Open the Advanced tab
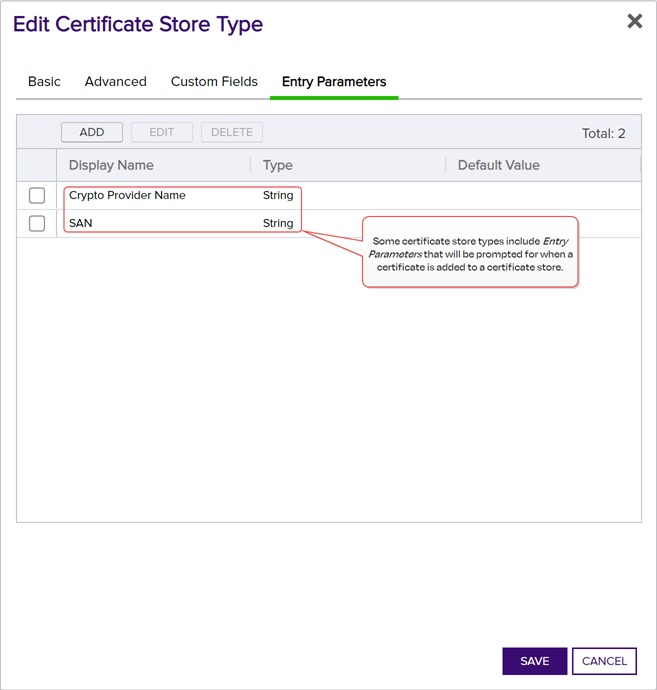657x690 pixels. click(115, 82)
